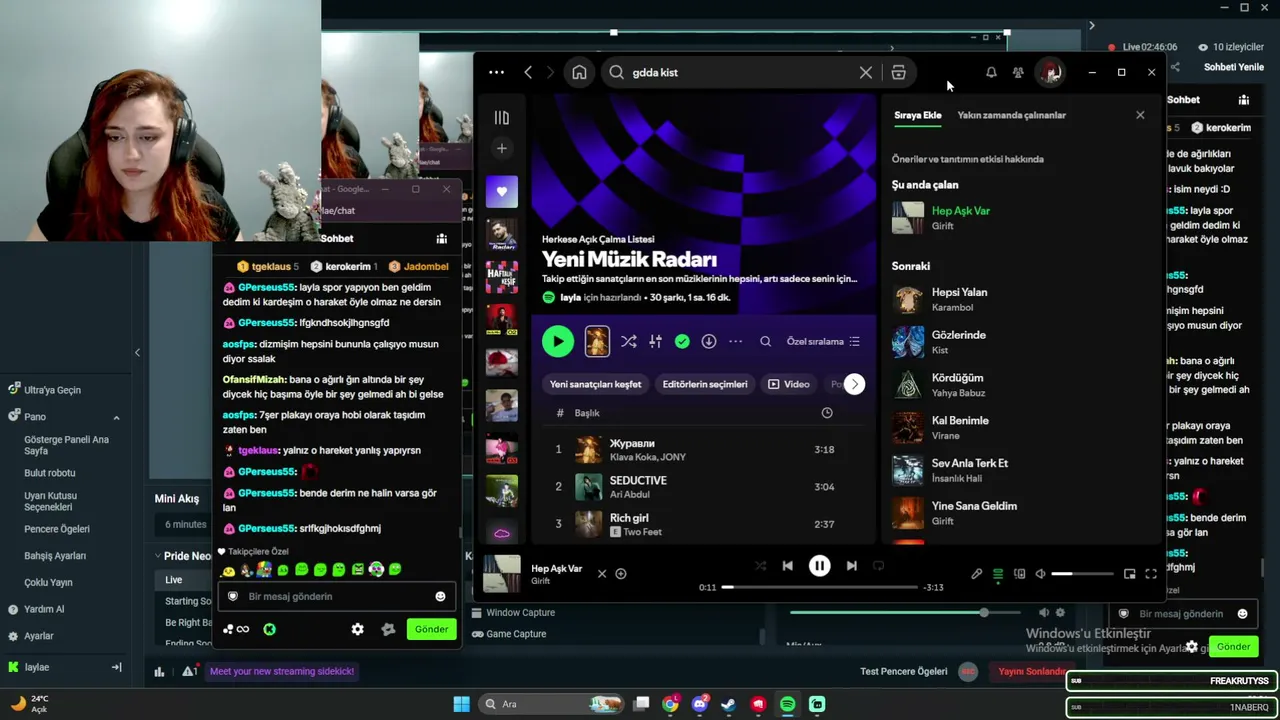Toggle the Spotify queue view
This screenshot has width=1280, height=720.
998,574
